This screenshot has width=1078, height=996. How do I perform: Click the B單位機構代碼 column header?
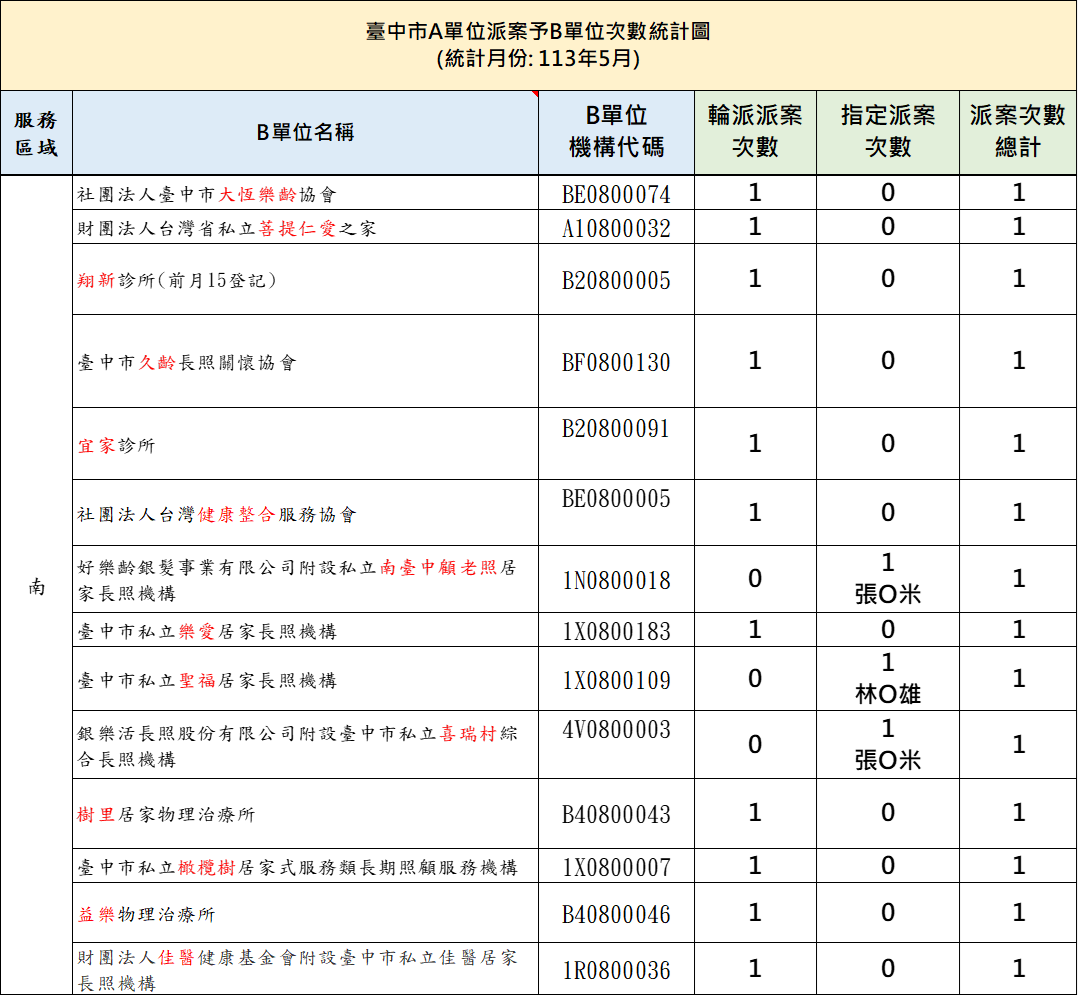click(617, 133)
